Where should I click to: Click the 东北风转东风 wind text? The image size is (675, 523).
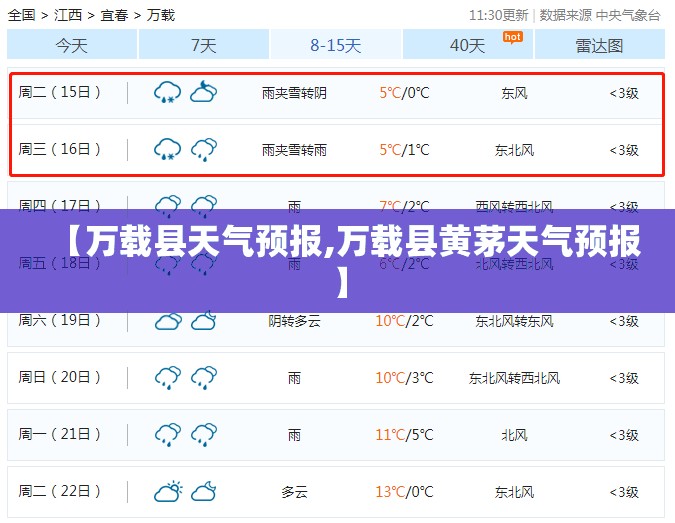point(514,321)
